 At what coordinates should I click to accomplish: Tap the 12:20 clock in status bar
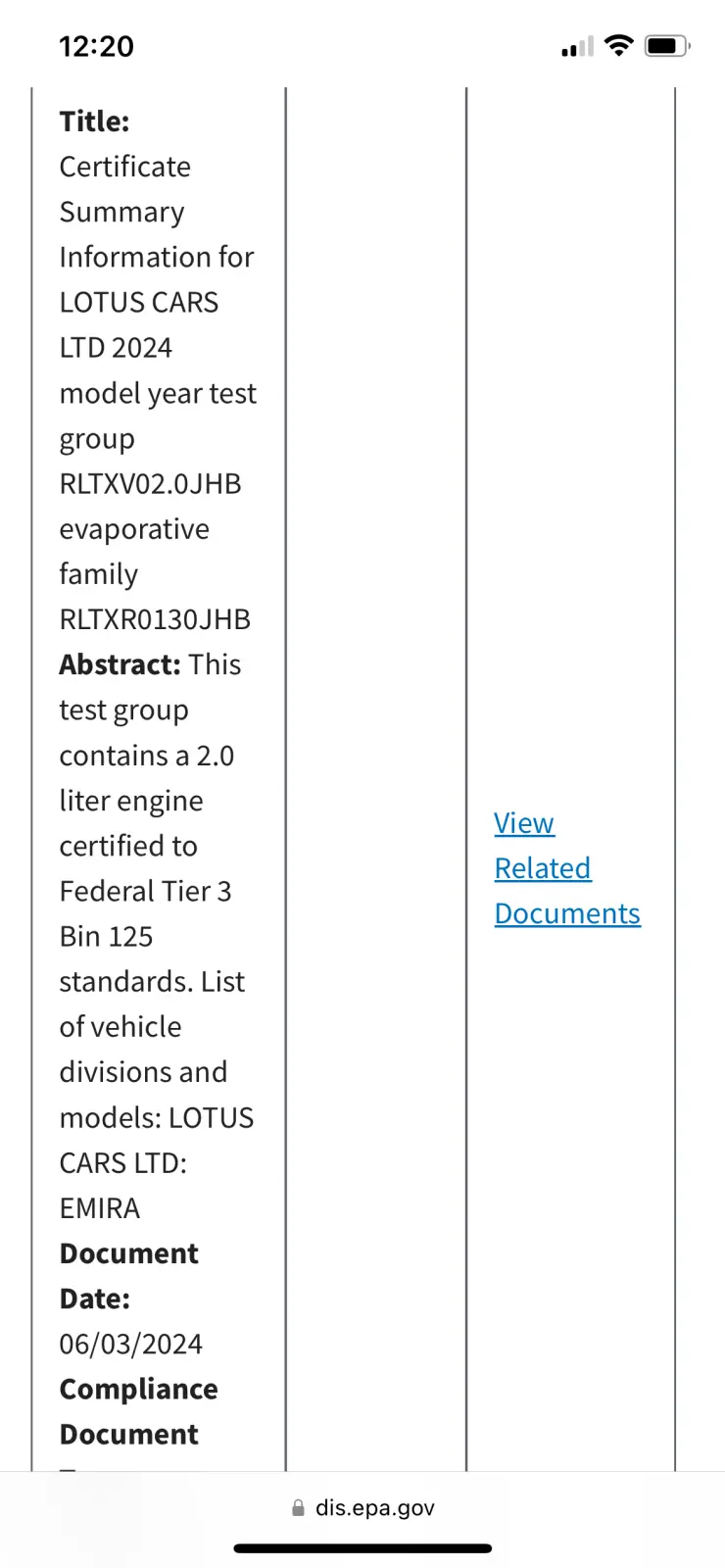(x=96, y=46)
